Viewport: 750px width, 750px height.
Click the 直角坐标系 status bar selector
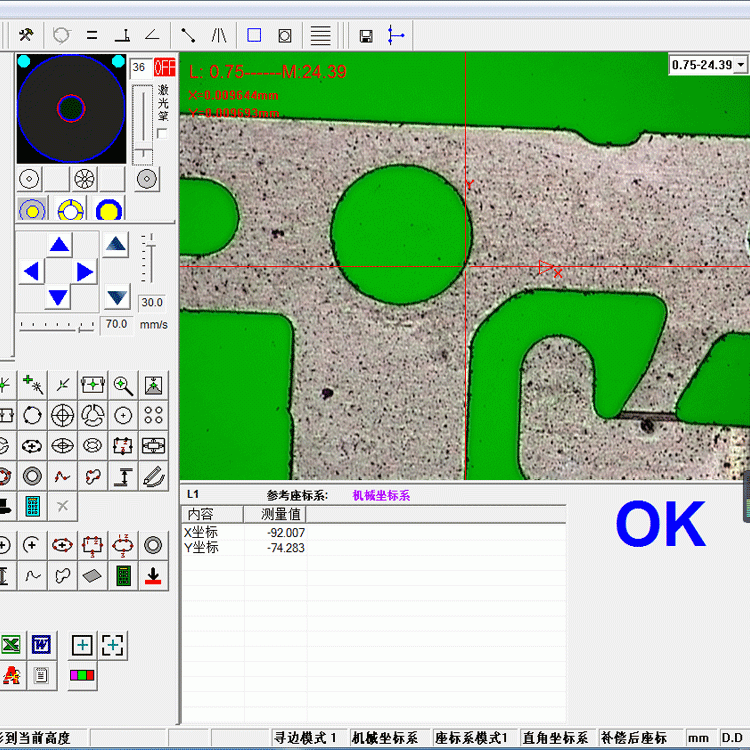[555, 738]
